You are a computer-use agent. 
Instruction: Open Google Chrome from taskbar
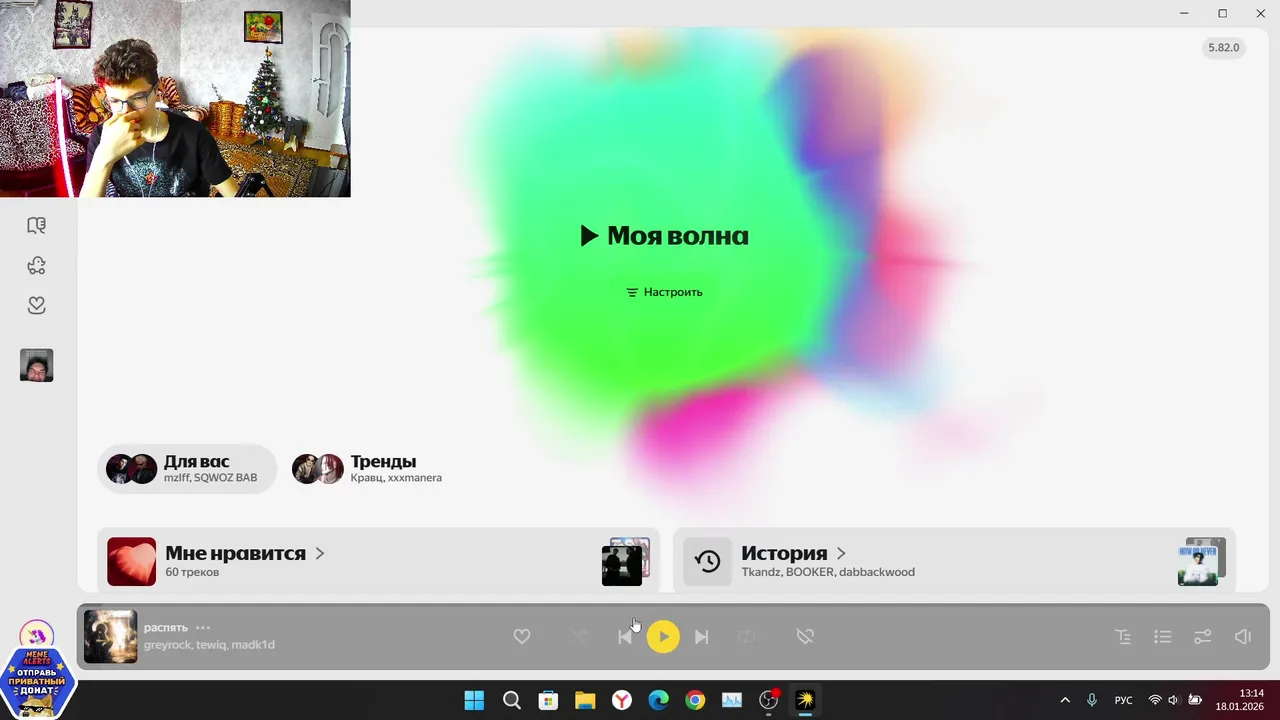695,701
